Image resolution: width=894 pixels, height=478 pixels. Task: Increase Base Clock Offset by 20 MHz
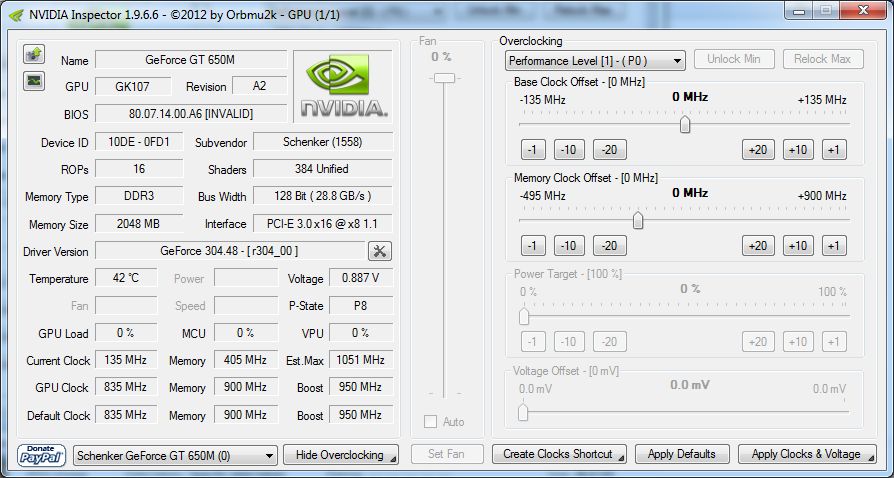pos(758,150)
